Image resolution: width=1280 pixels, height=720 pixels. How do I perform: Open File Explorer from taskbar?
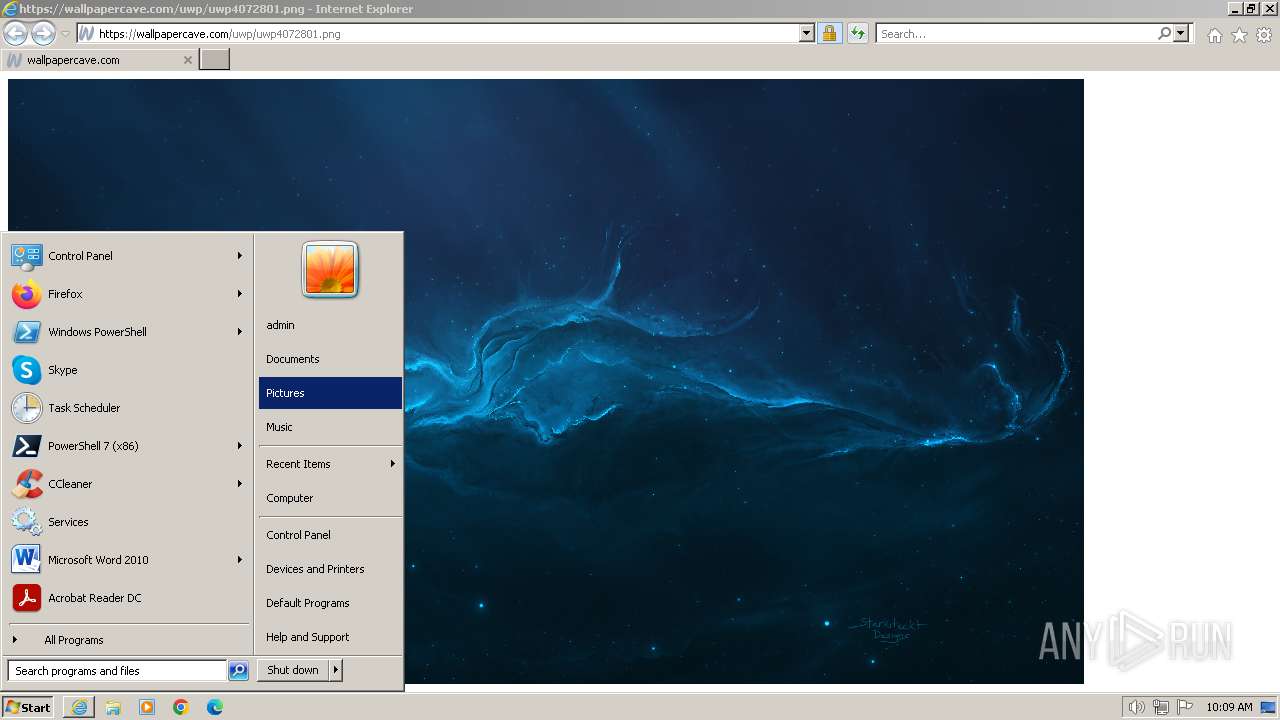tap(113, 707)
